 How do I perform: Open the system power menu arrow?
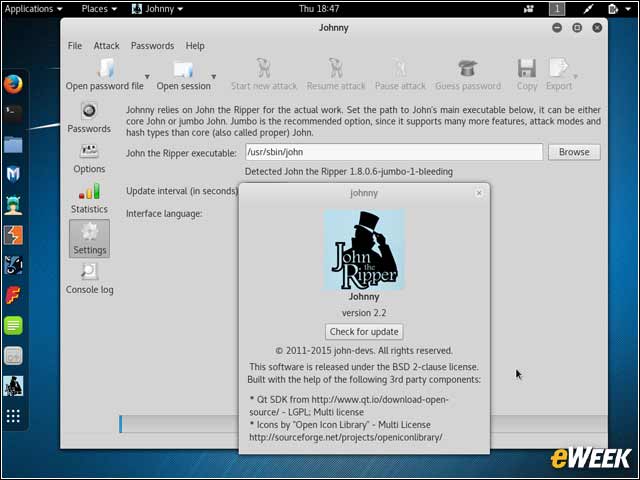coord(628,9)
